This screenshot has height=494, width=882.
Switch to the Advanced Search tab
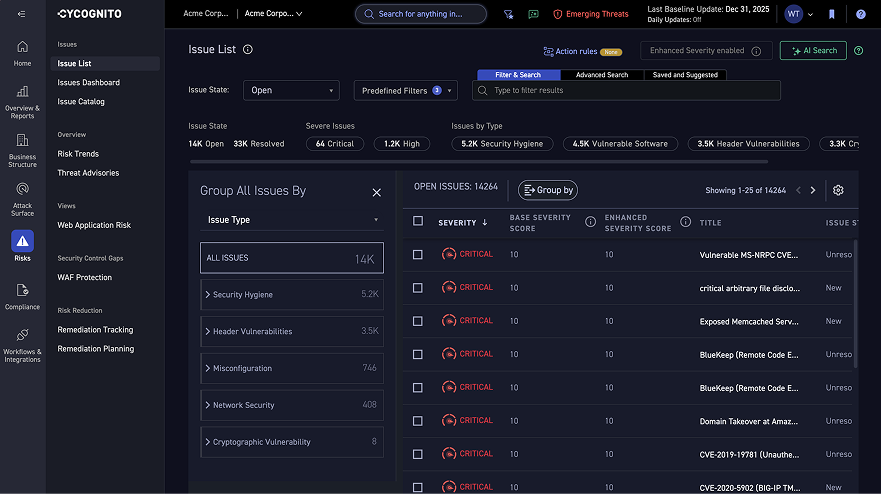(x=602, y=75)
